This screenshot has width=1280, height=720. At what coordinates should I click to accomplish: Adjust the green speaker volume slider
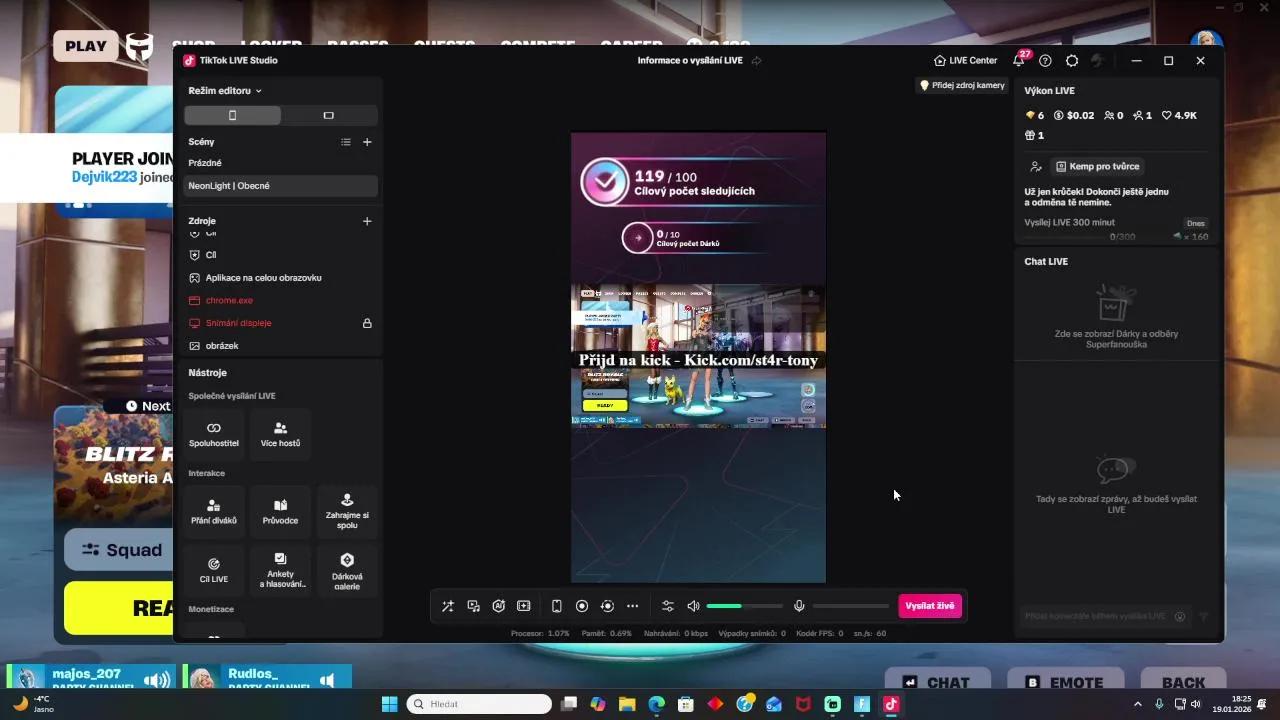click(x=744, y=606)
